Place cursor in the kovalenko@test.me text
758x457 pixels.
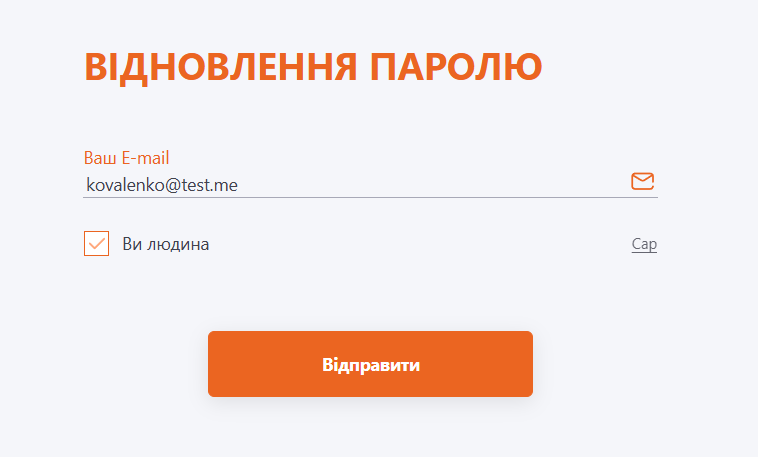[x=162, y=185]
